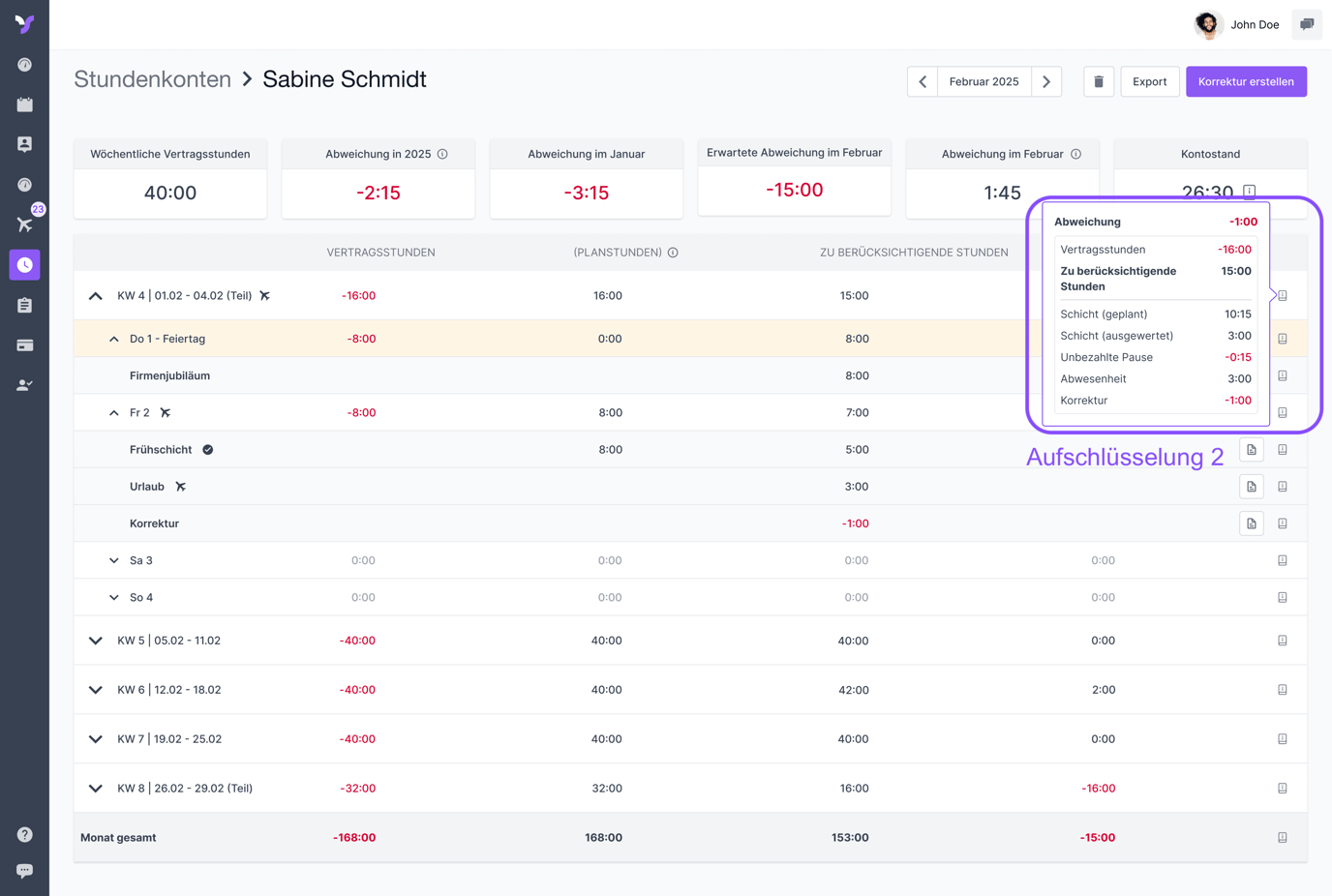Collapse the KW 4 week row
This screenshot has width=1332, height=896.
tap(96, 296)
